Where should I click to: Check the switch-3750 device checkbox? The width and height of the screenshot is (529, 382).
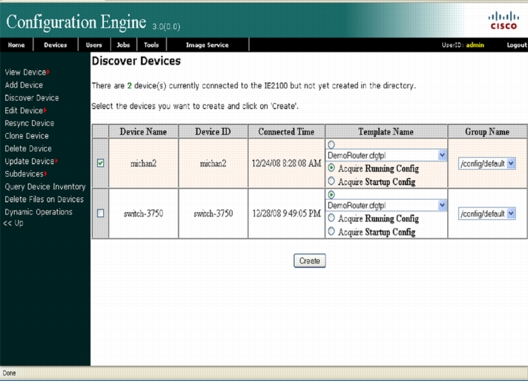pyautogui.click(x=101, y=213)
